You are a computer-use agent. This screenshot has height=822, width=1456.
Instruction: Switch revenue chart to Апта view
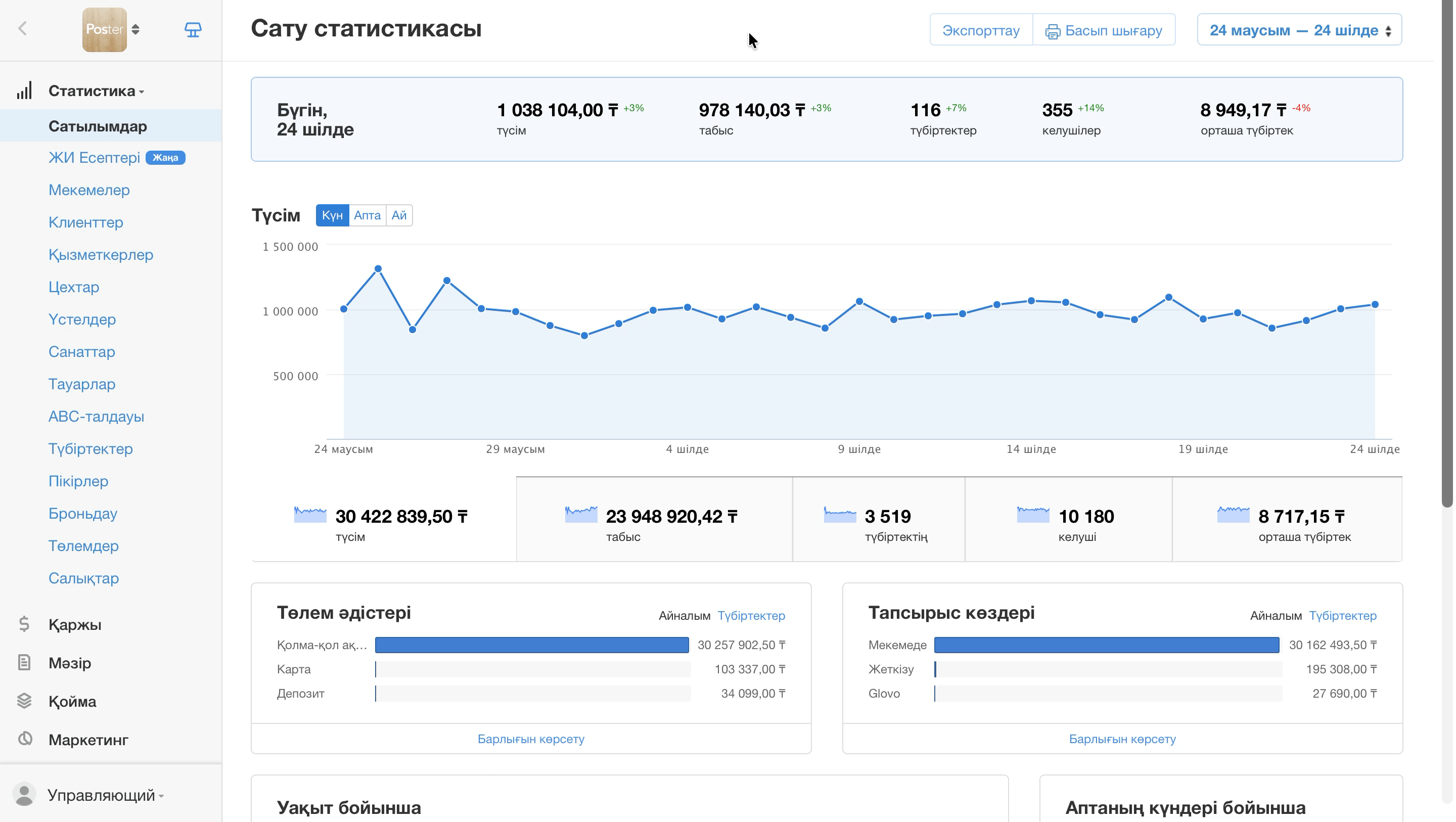click(368, 215)
